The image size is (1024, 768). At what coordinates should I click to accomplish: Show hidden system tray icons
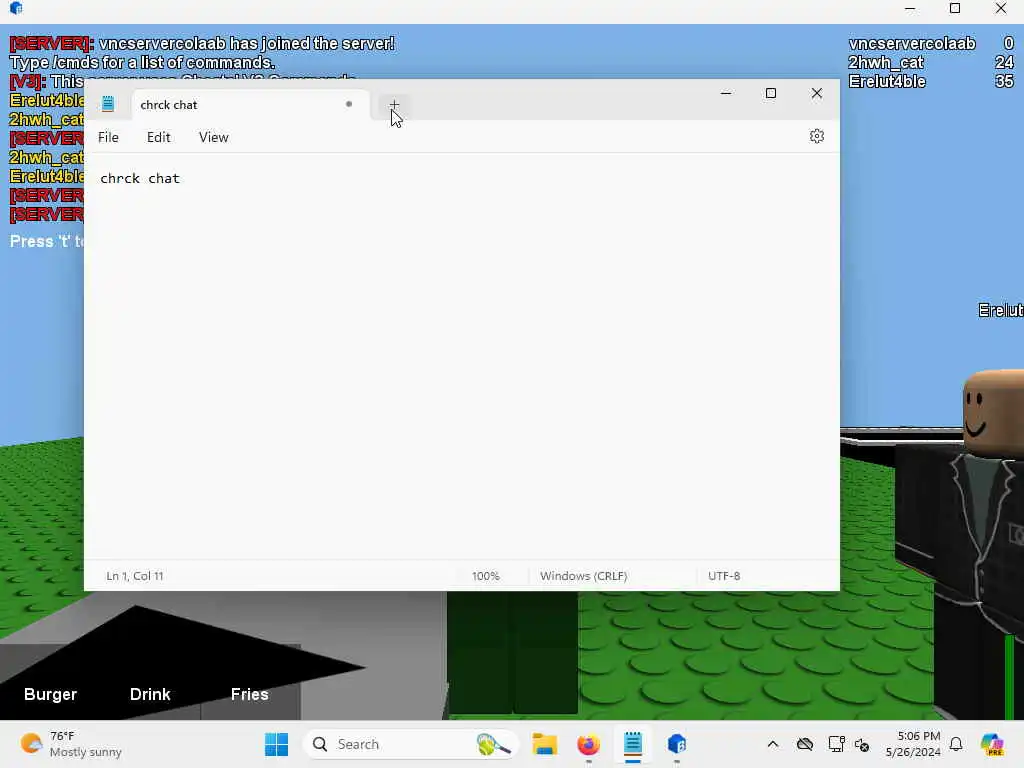pyautogui.click(x=773, y=744)
